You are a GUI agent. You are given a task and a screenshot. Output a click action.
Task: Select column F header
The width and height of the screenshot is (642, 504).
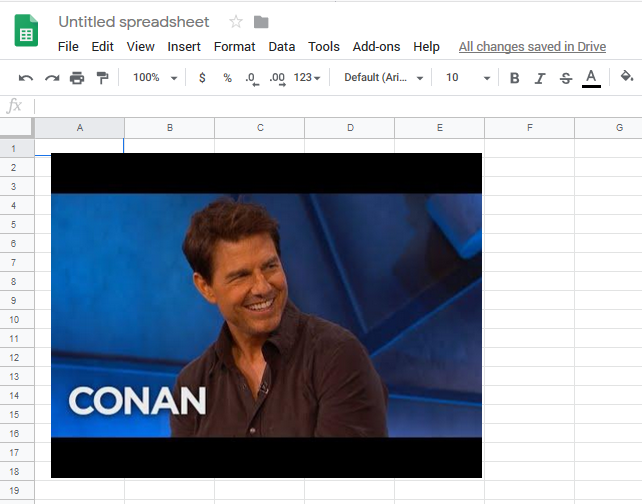point(529,128)
